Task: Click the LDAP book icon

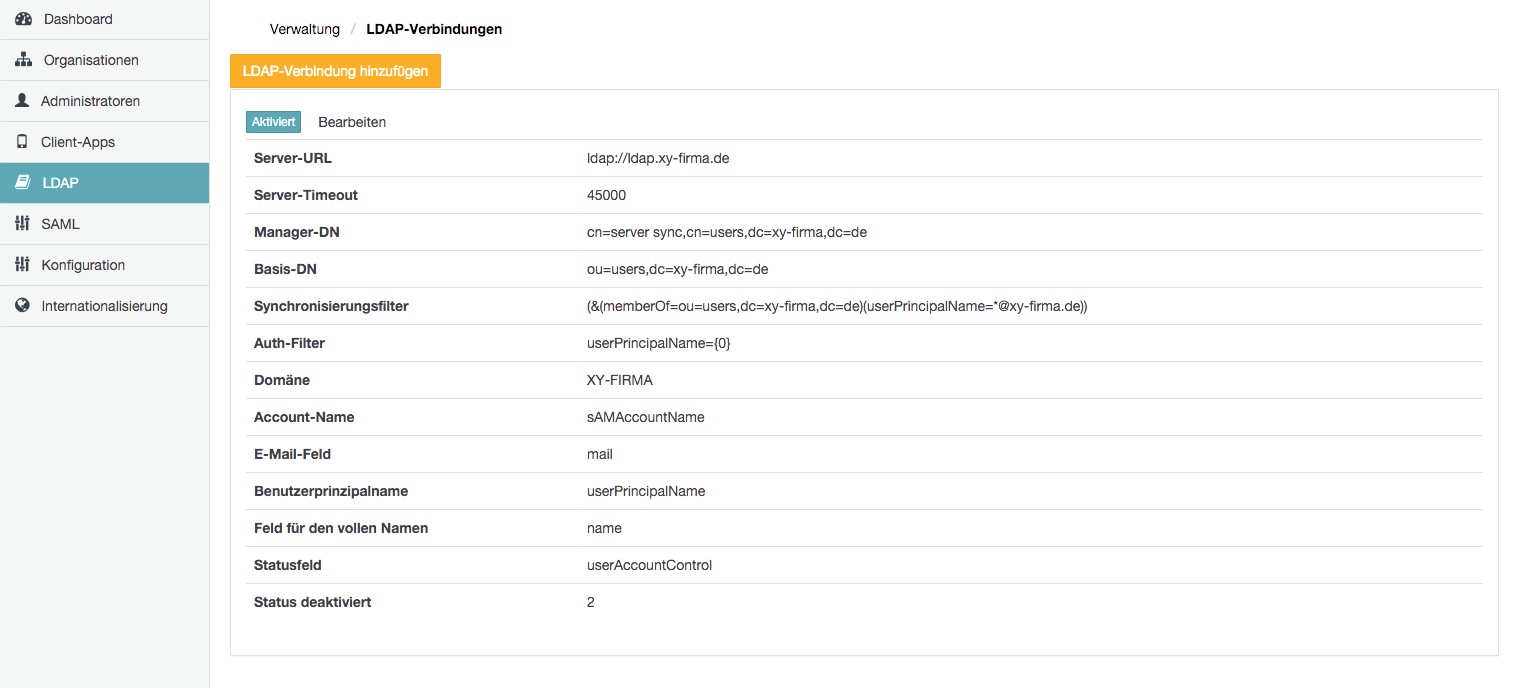Action: tap(23, 183)
